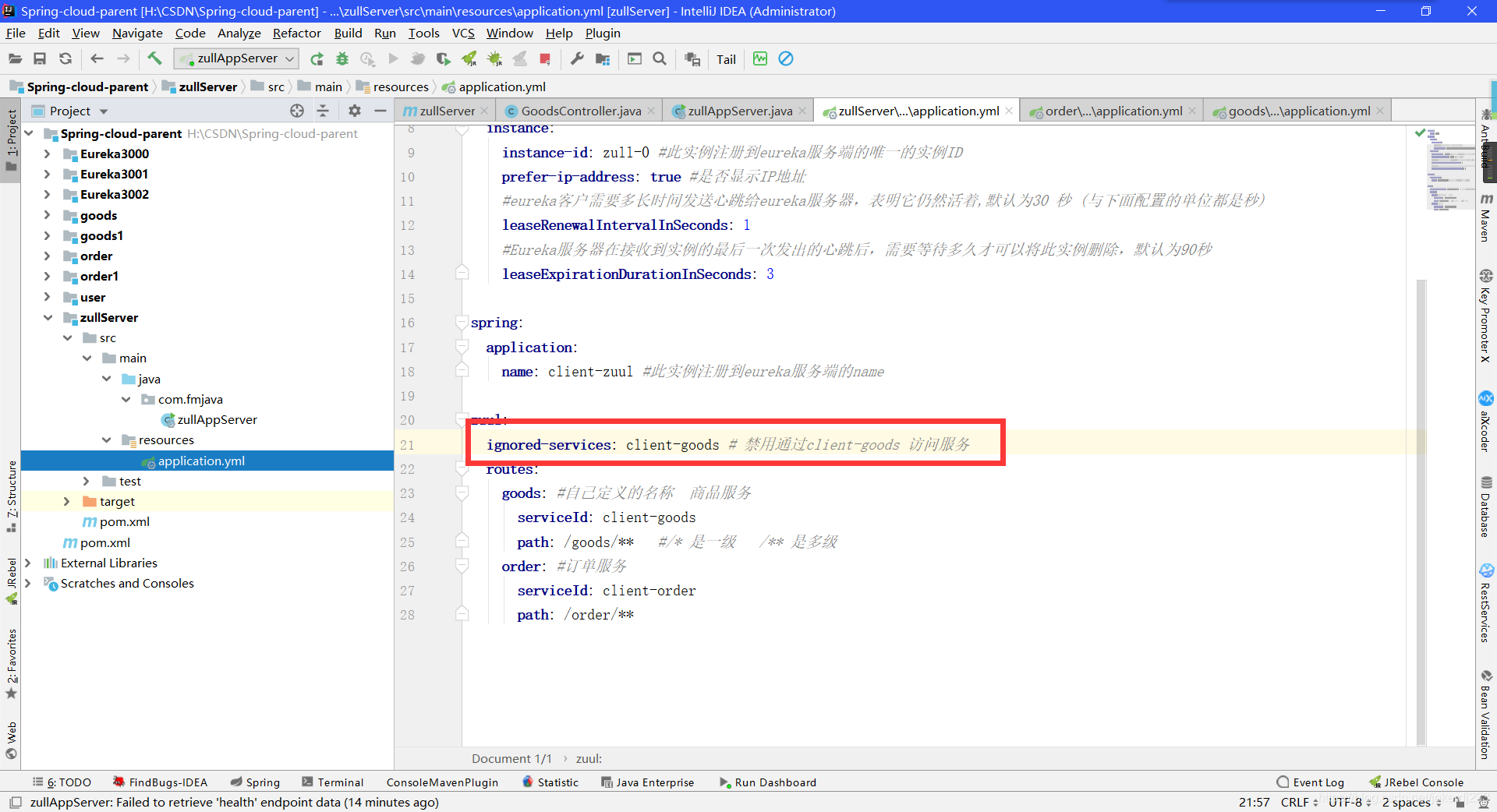Open the Structure side tool window
Screen dimensions: 1497x812
[x=11, y=496]
